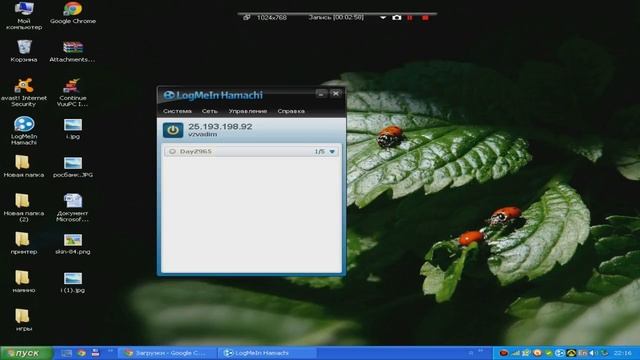The image size is (640, 360).
Task: Select the i (1).jpg image file
Action: [73, 282]
